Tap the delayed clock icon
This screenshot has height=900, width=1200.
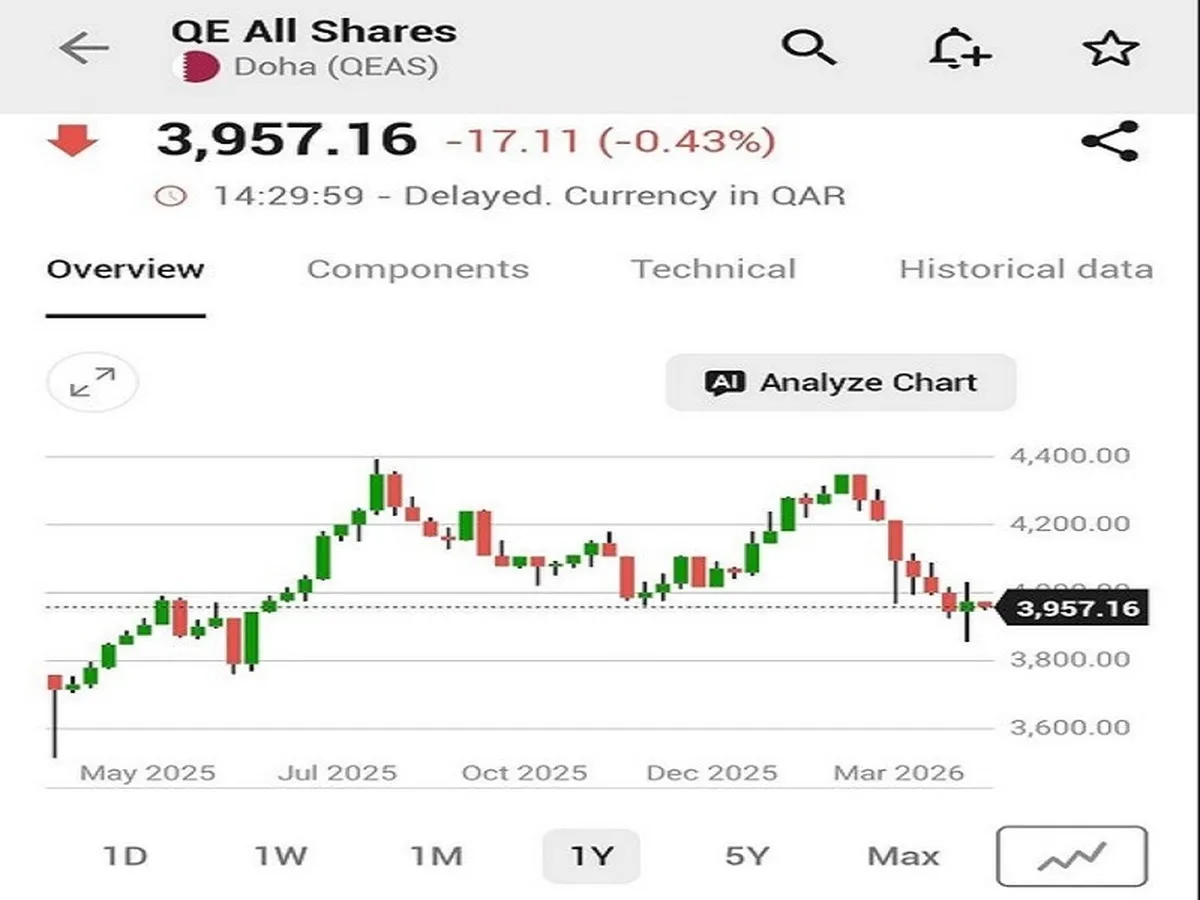pyautogui.click(x=172, y=196)
